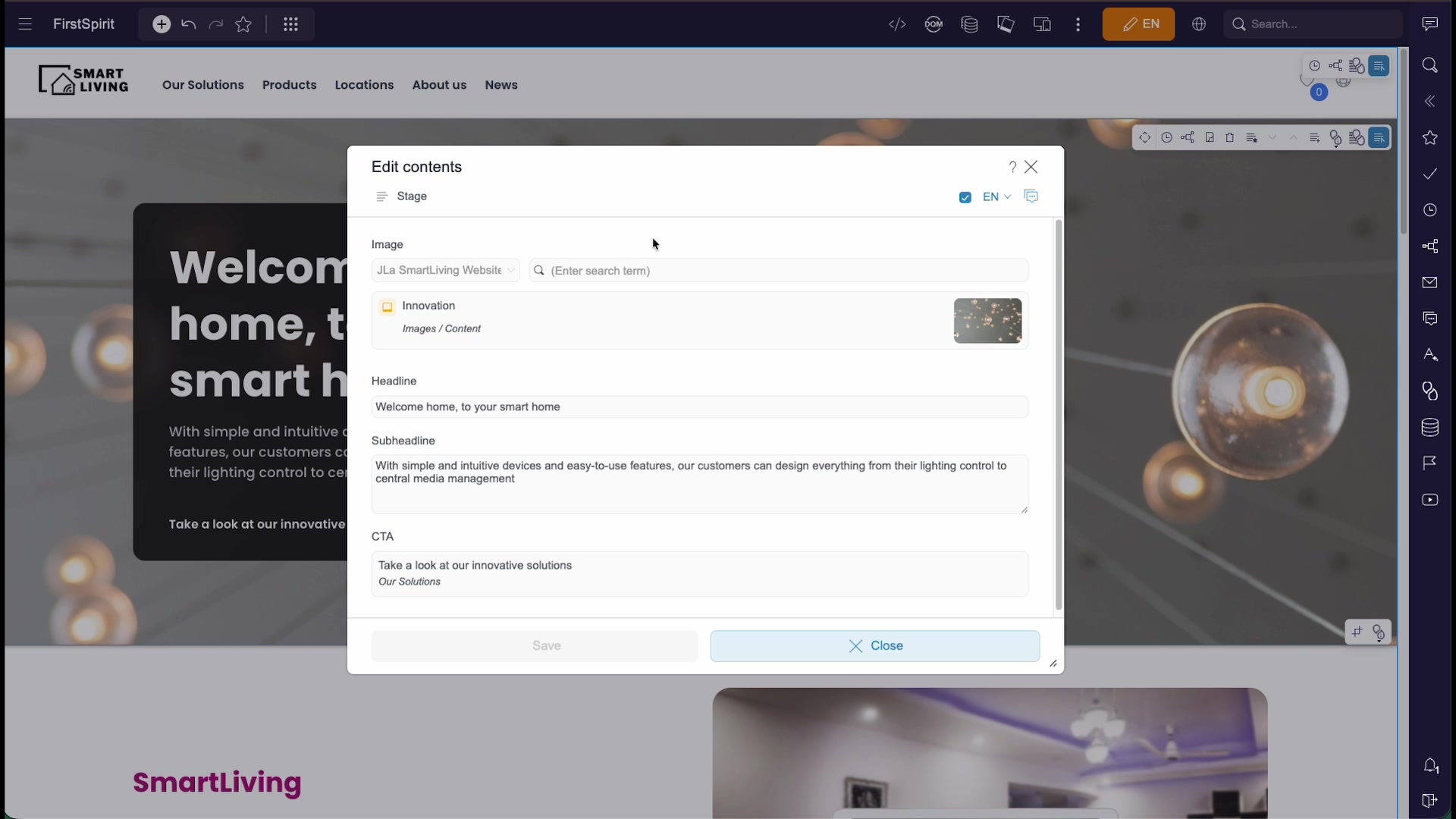Open the droplet dropdown in stage toolbar
Image resolution: width=1456 pixels, height=819 pixels.
pos(1336,138)
